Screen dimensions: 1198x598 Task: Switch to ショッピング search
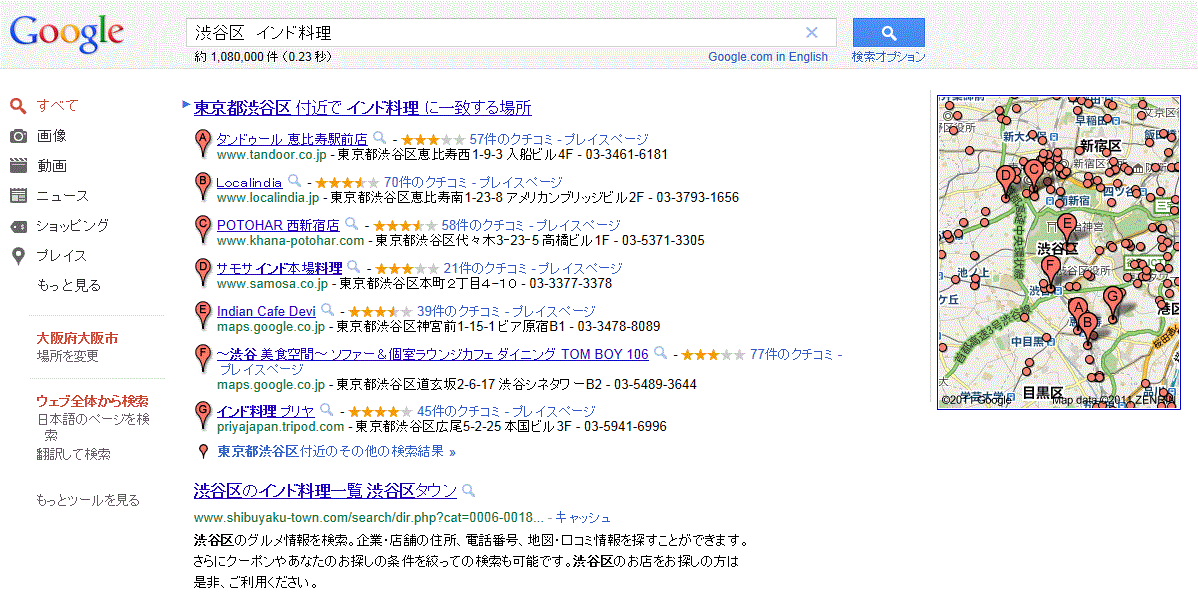[73, 225]
